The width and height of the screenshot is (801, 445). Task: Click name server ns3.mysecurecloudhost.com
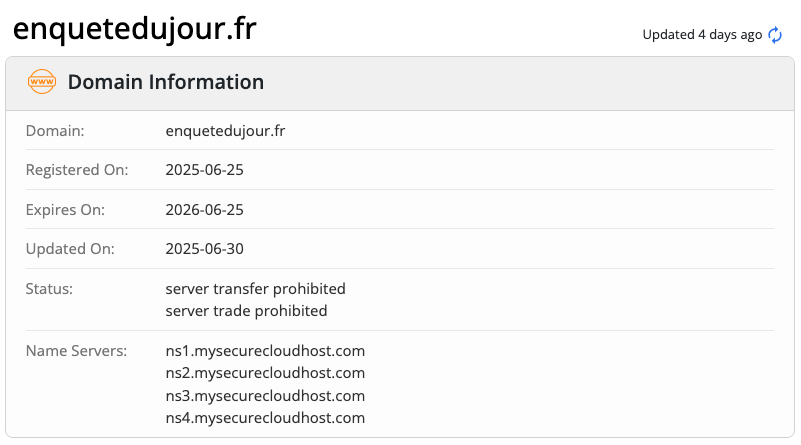(x=265, y=395)
